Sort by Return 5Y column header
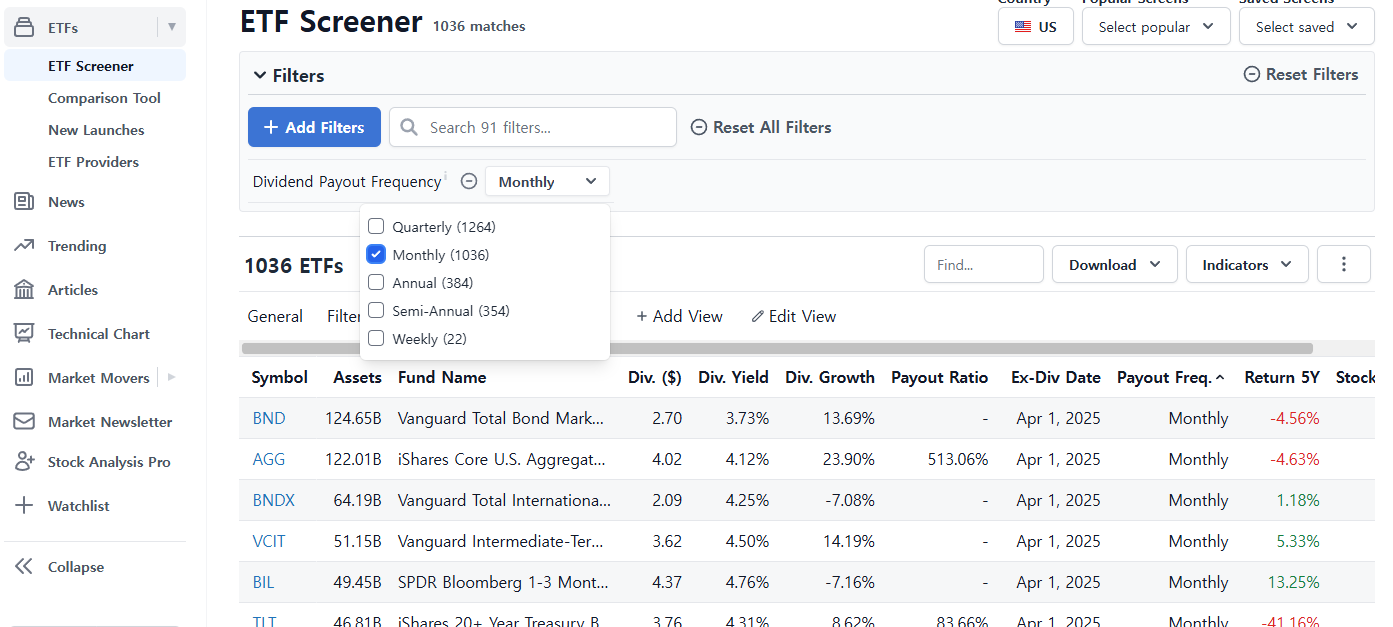 tap(1282, 377)
